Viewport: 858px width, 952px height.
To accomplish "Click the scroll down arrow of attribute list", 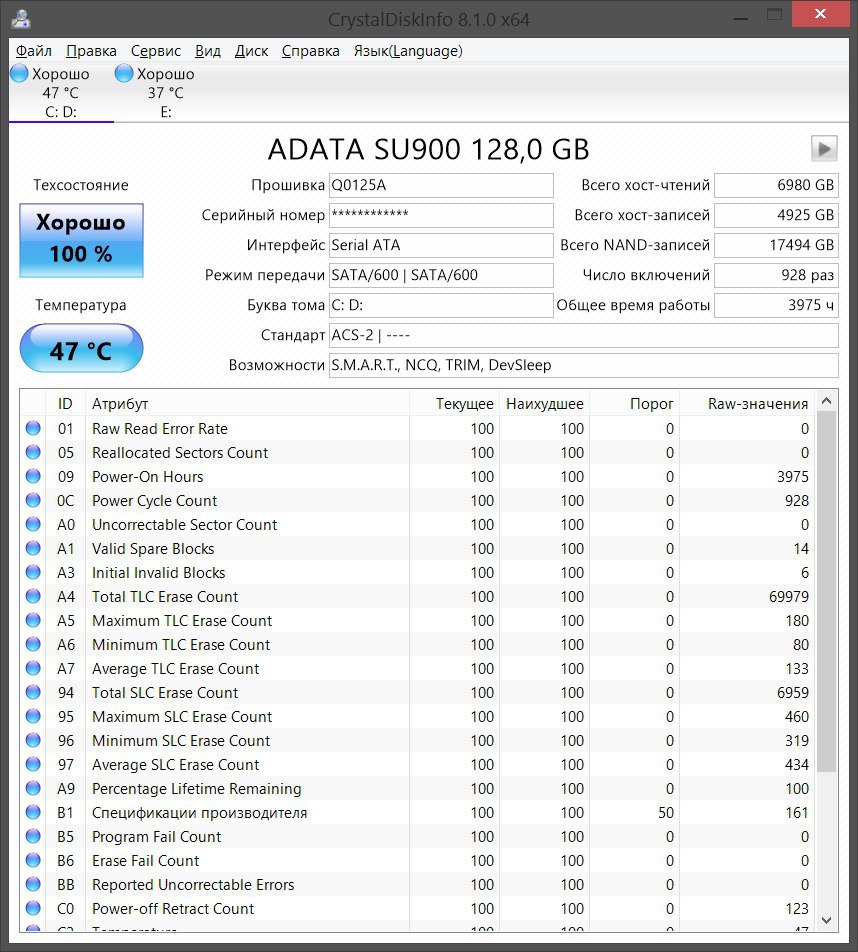I will 826,920.
